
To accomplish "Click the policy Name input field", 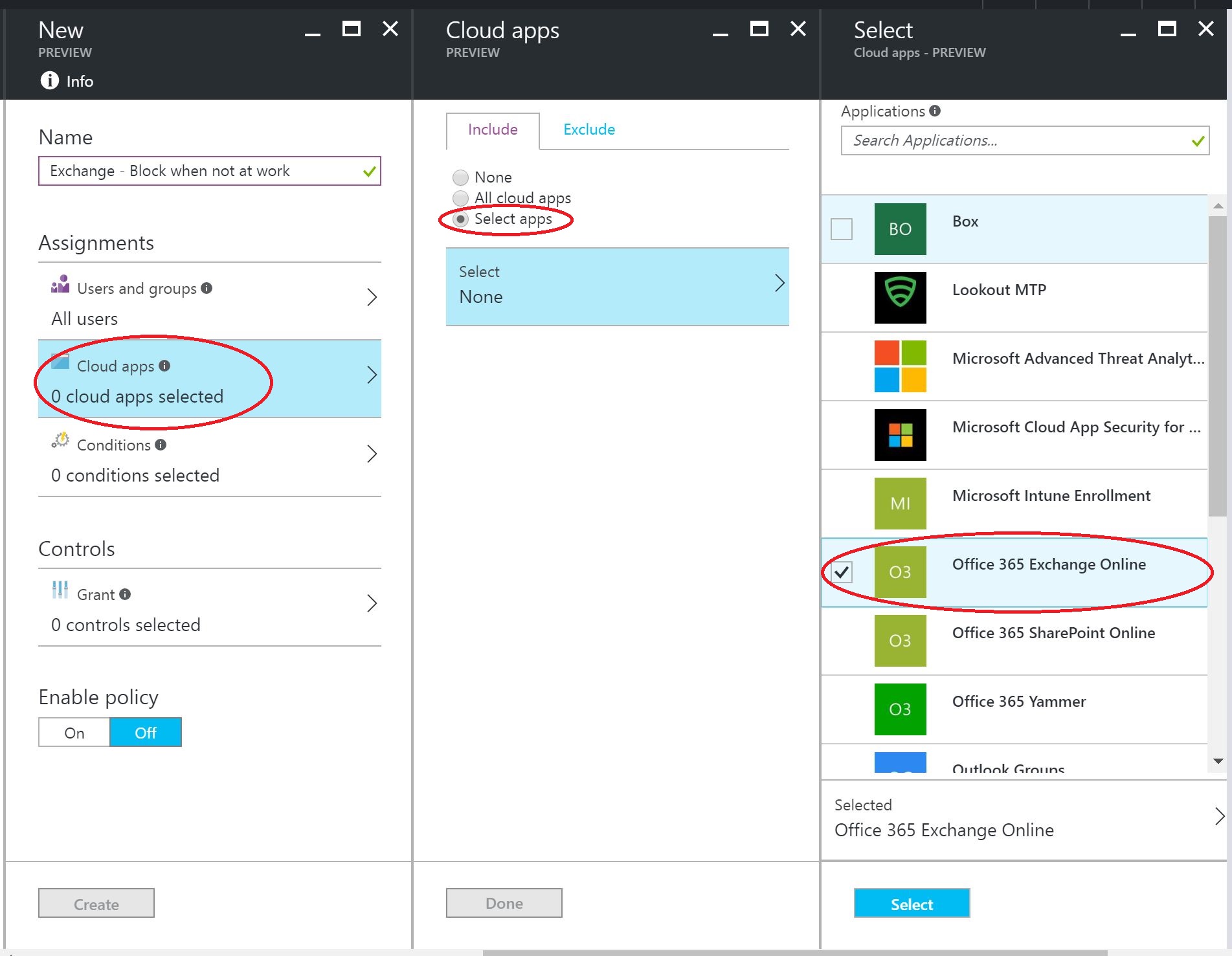I will tap(209, 171).
